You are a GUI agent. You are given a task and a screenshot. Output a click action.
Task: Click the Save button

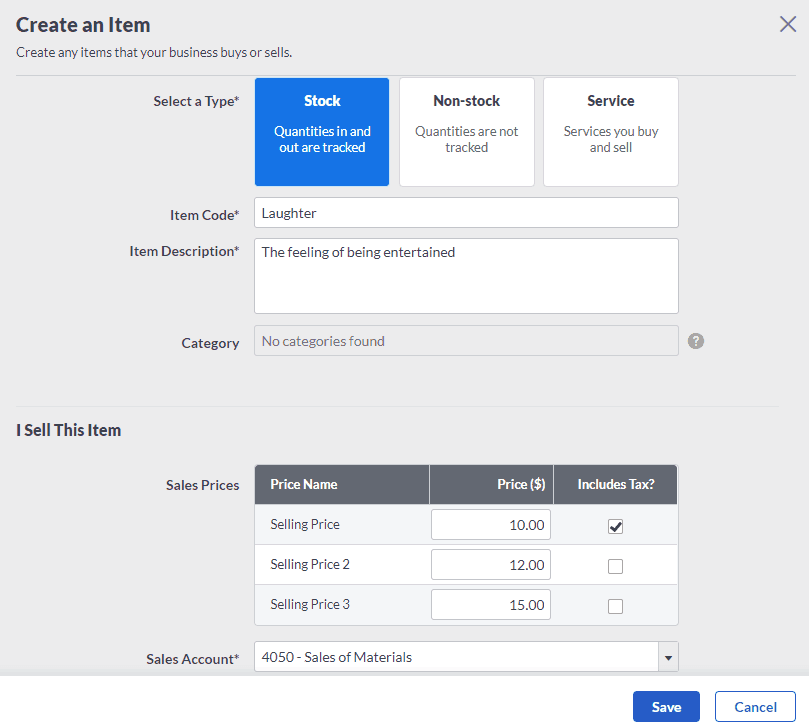666,707
